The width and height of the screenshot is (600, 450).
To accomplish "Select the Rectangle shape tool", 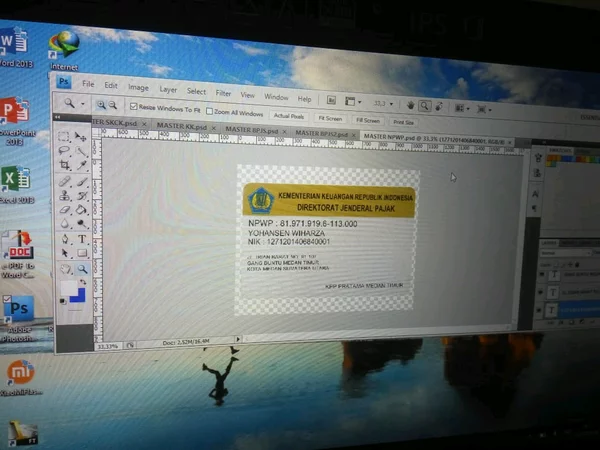I will [82, 253].
